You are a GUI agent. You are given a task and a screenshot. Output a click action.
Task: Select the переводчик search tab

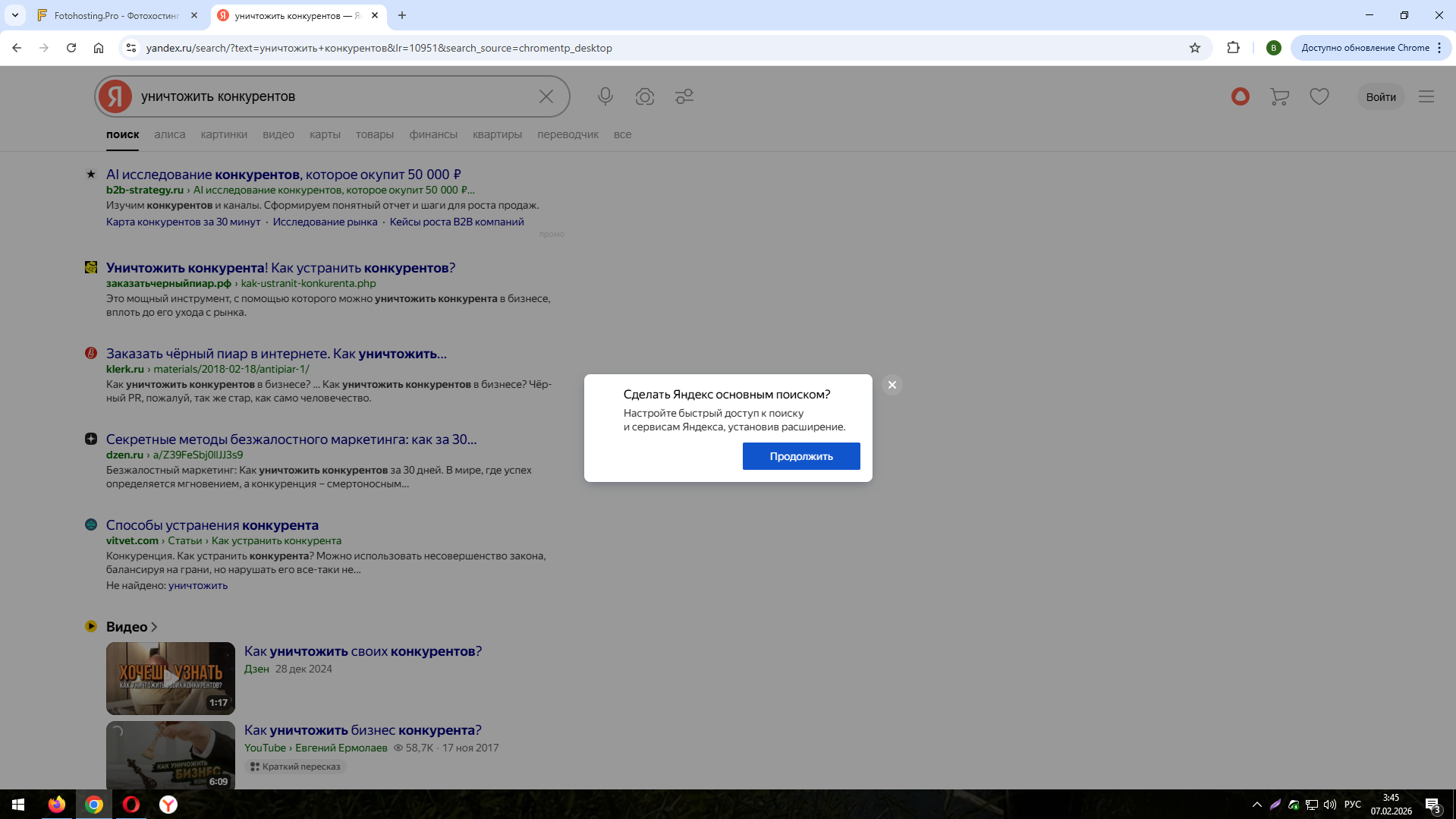coord(568,134)
